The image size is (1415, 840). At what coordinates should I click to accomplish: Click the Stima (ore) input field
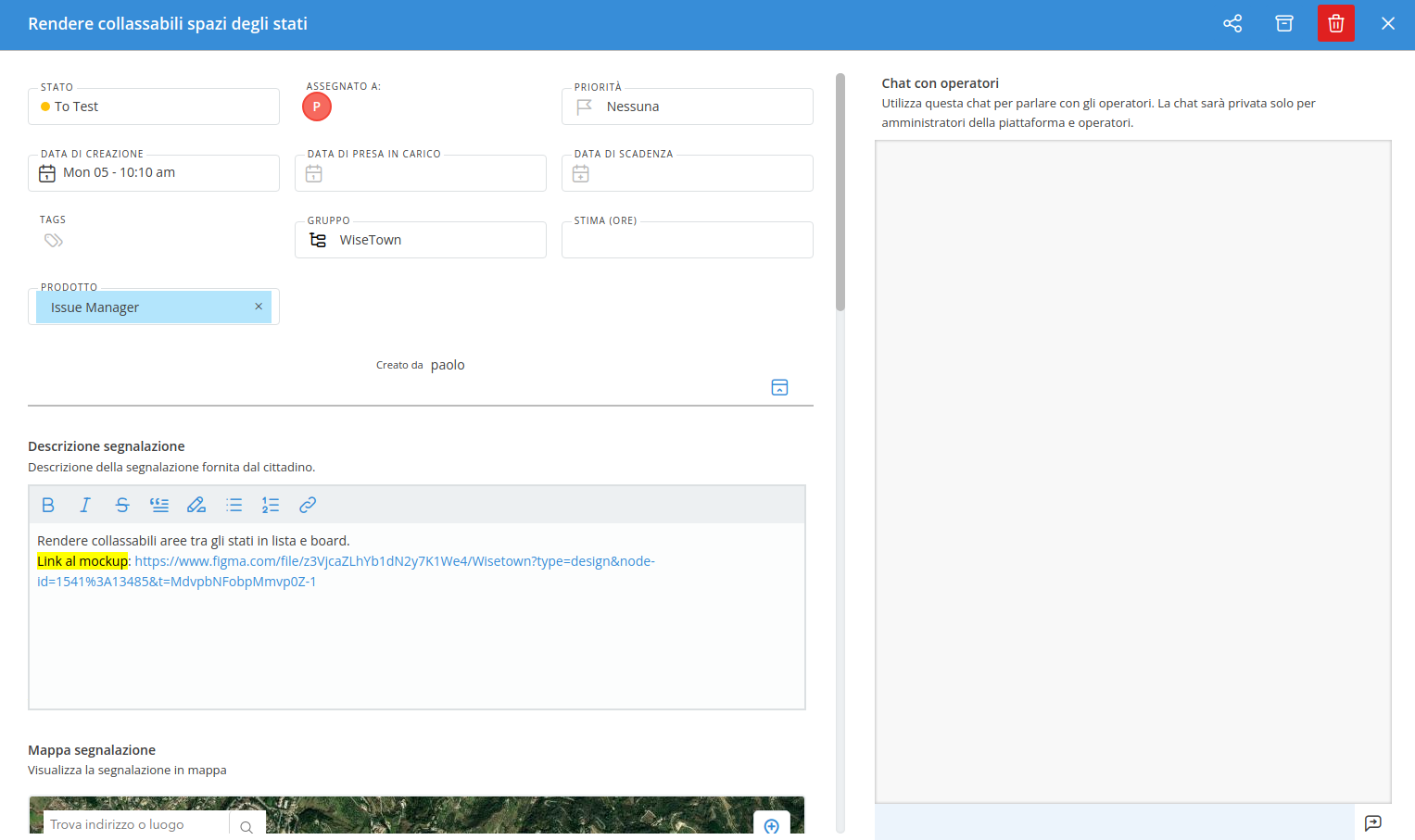click(688, 240)
